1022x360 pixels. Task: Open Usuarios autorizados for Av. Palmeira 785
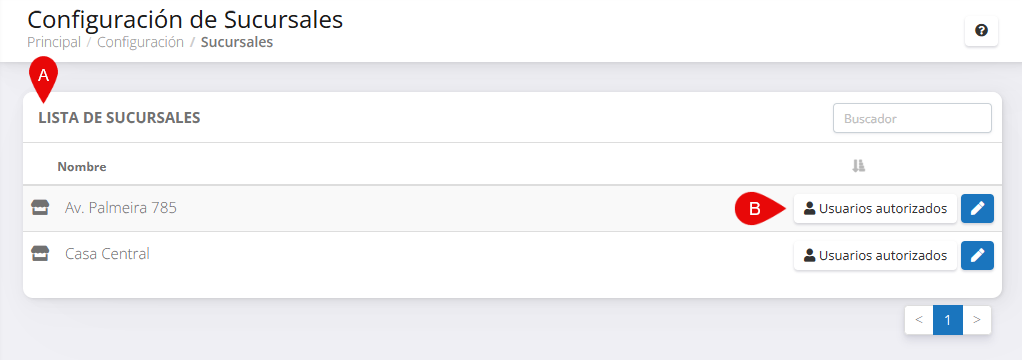coord(875,209)
